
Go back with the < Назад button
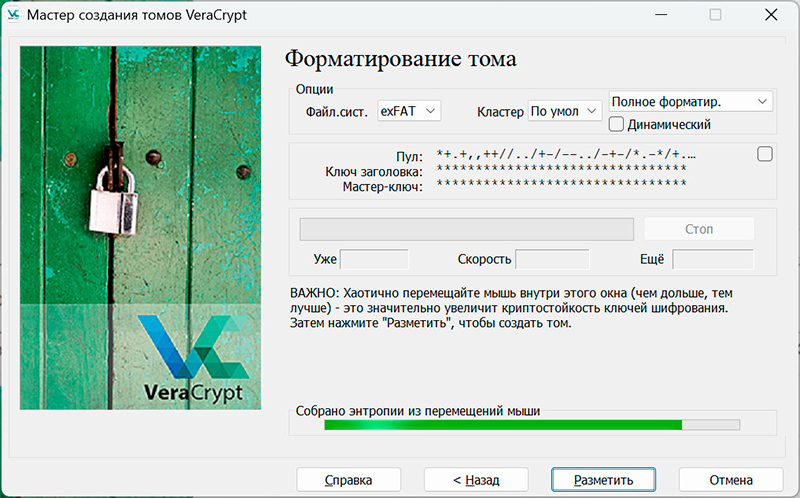tap(476, 480)
